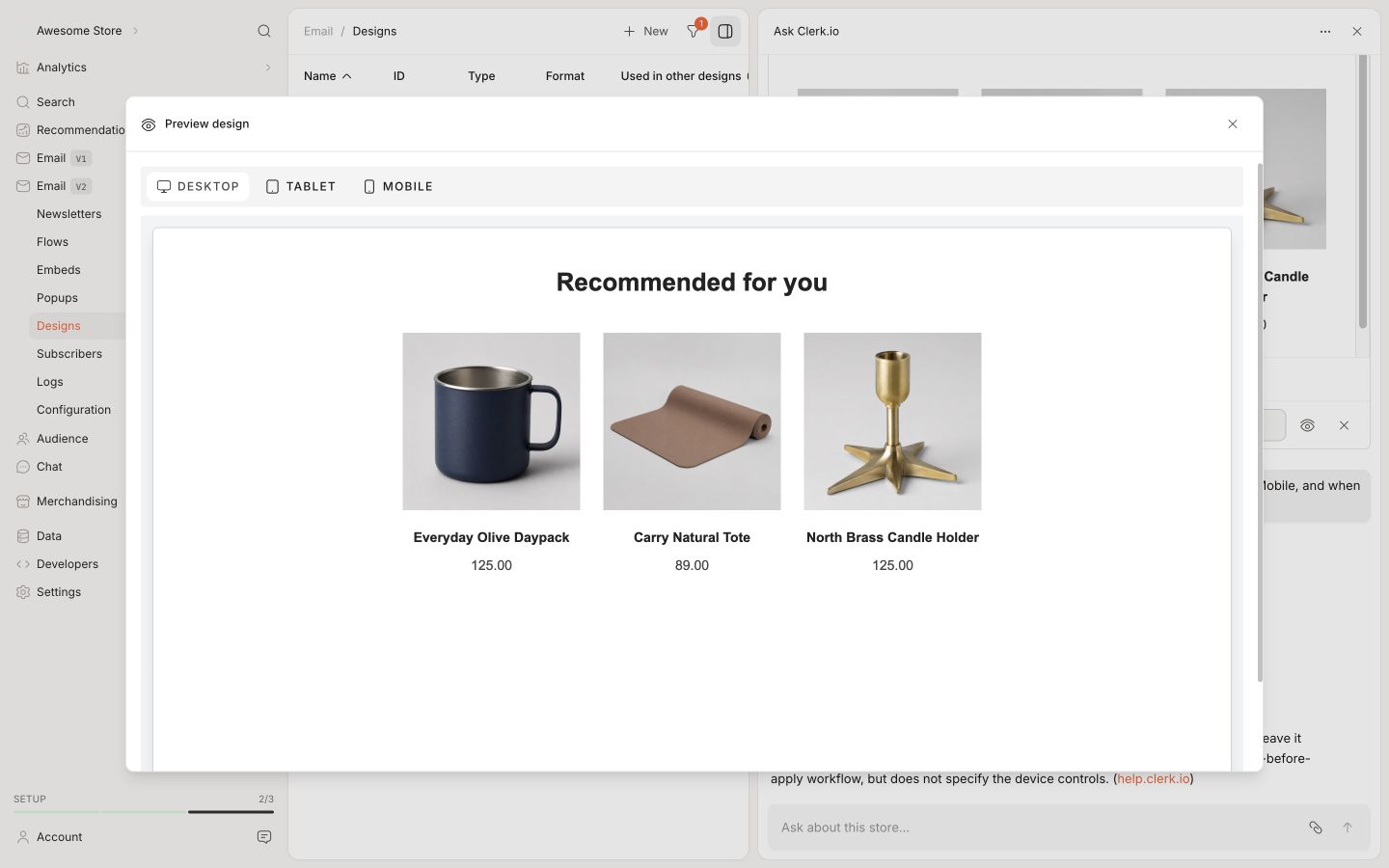Click the Merchandising icon
The image size is (1389, 868).
[x=23, y=502]
